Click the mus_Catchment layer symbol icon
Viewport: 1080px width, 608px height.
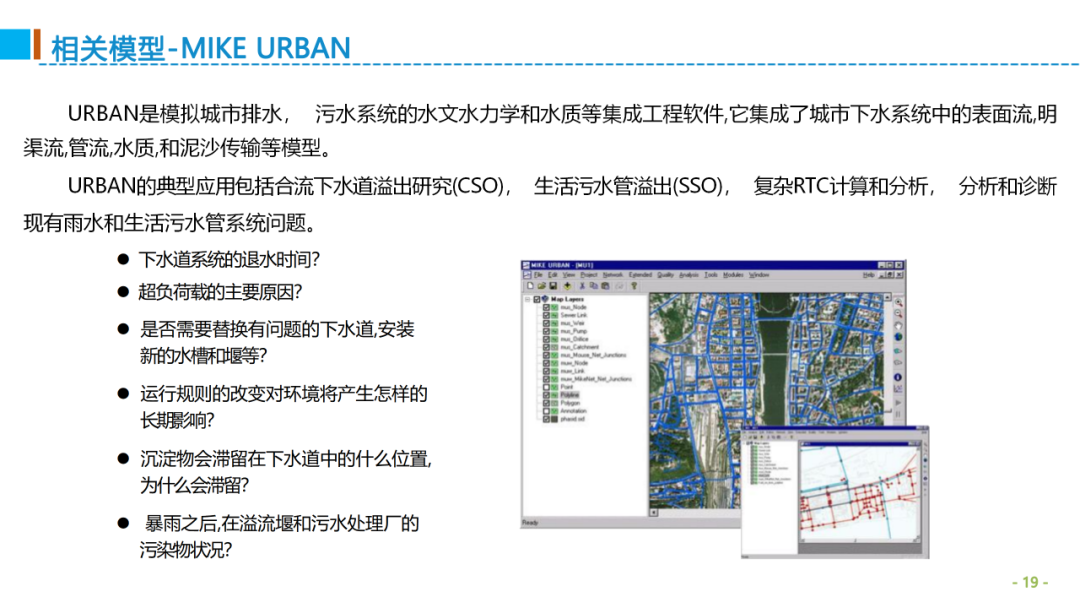coord(554,347)
